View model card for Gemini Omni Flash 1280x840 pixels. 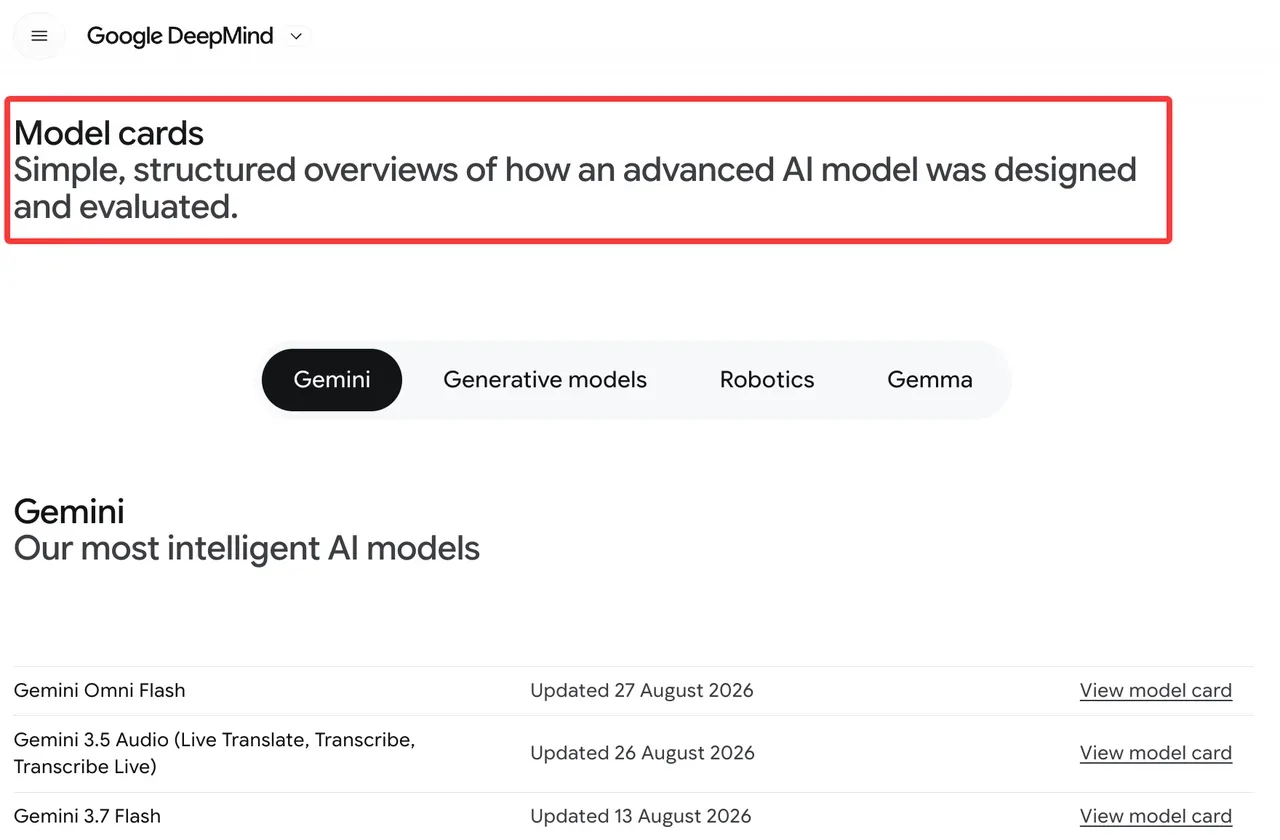[x=1156, y=691]
